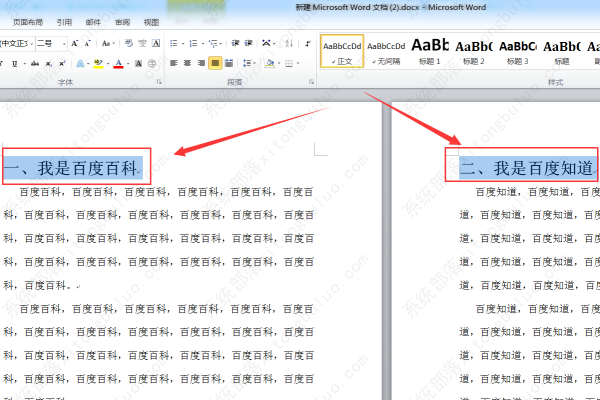Click the Phonetic Guide icon
The width and height of the screenshot is (600, 400).
click(x=142, y=43)
